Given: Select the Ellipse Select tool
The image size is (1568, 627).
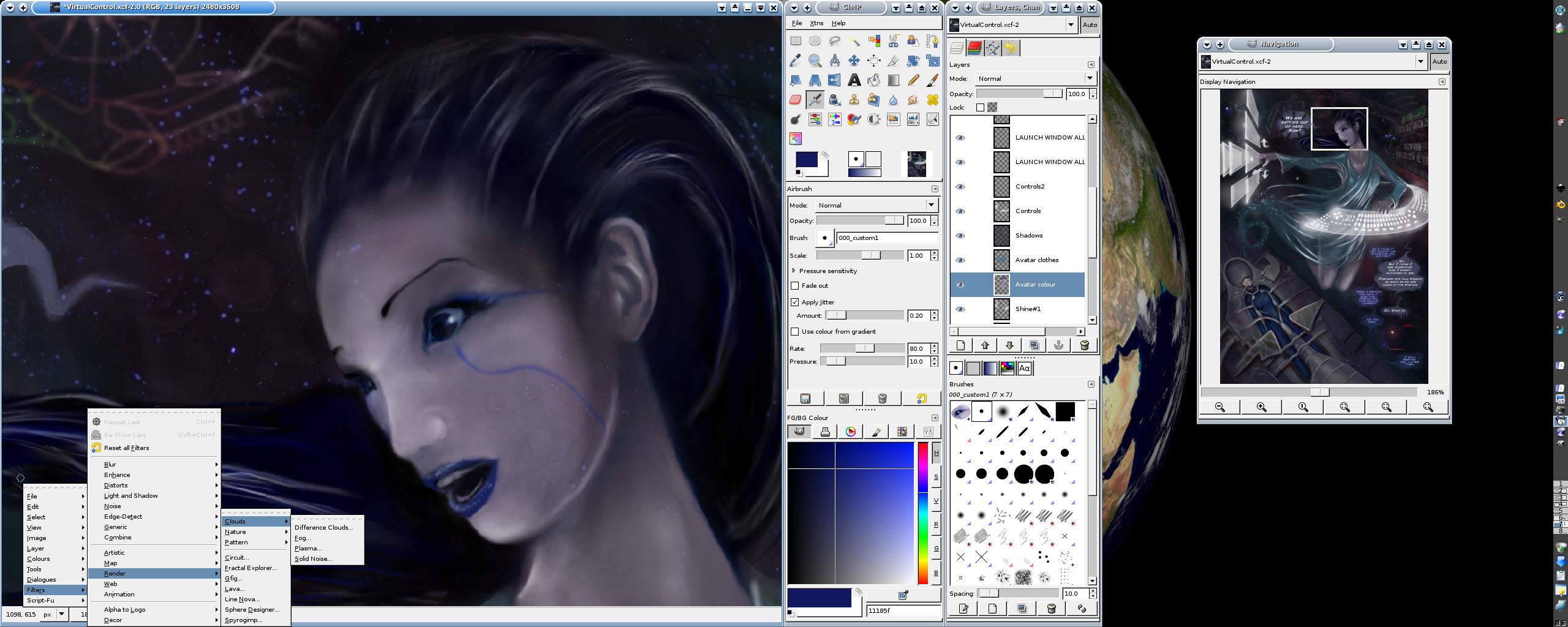Looking at the screenshot, I should pos(815,41).
